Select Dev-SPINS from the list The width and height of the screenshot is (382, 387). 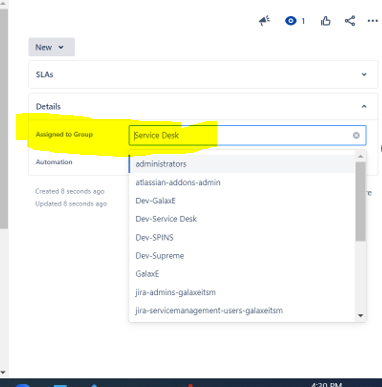[242, 237]
